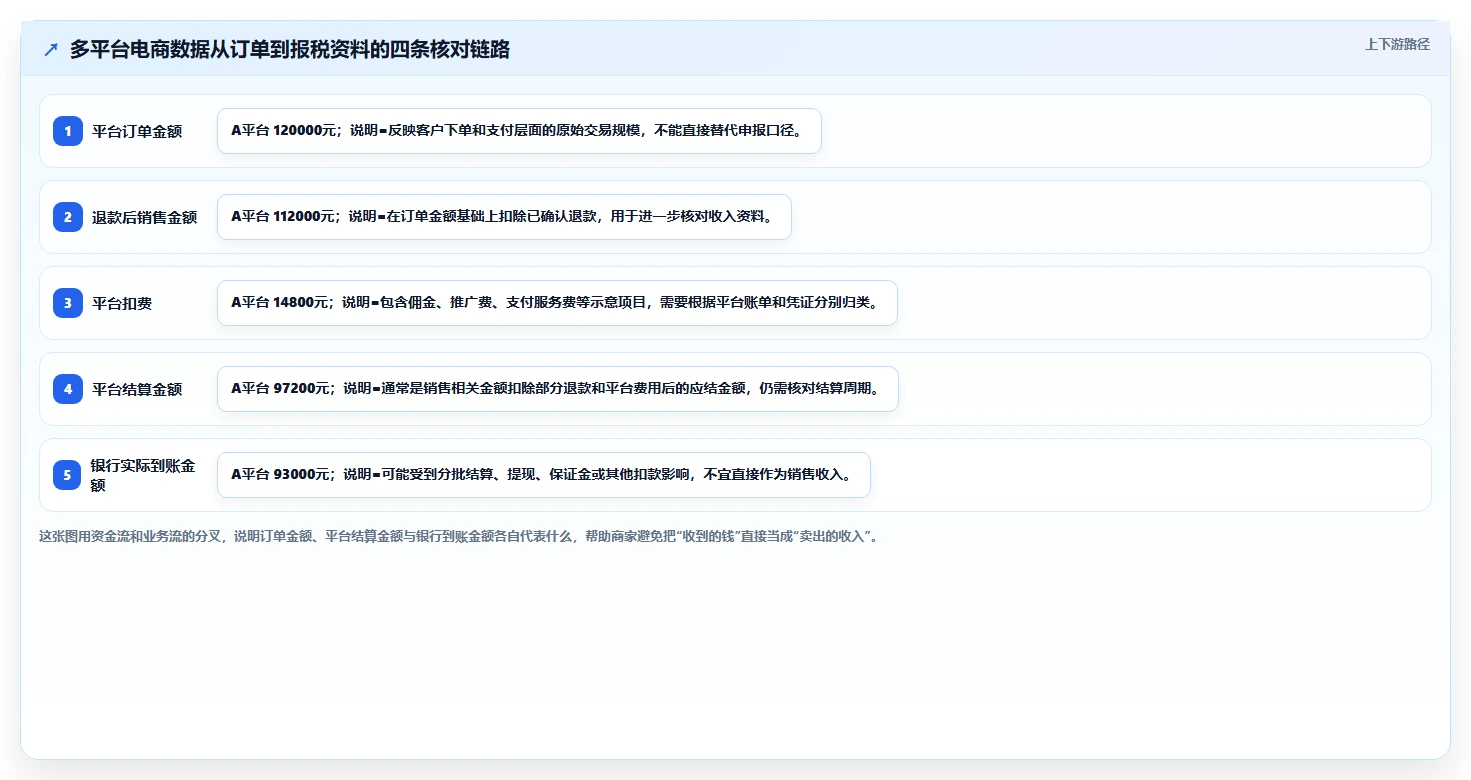This screenshot has height=780, width=1471.
Task: Click the title 多平台电商数据从订单到报税资料的四条核对链路
Action: 290,49
